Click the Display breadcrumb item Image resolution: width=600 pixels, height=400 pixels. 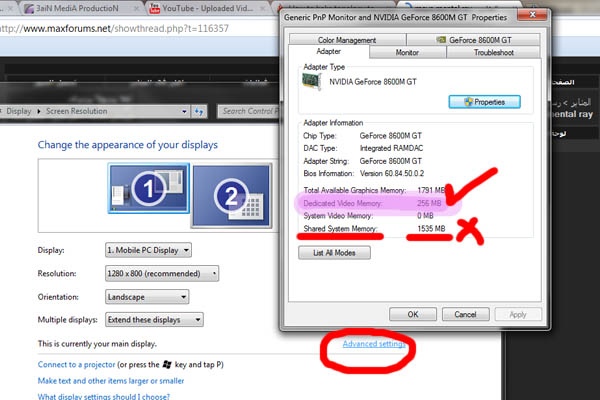coord(18,111)
